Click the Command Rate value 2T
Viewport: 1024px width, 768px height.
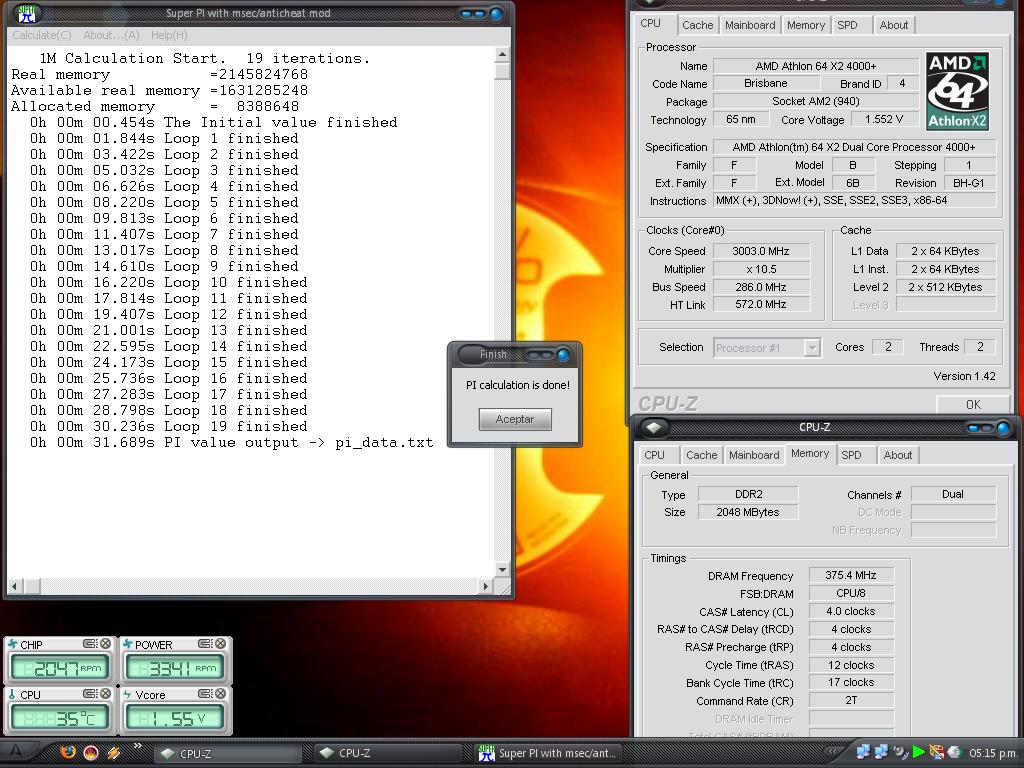point(850,700)
